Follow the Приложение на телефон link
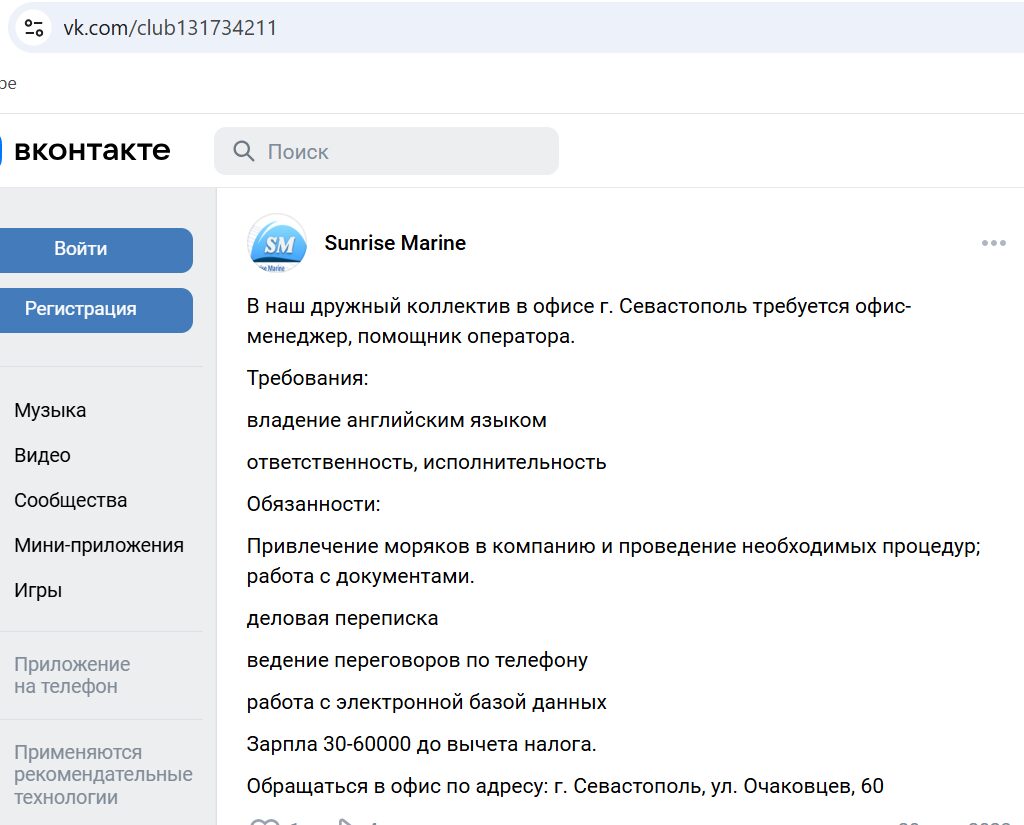The image size is (1024, 825). coord(72,675)
